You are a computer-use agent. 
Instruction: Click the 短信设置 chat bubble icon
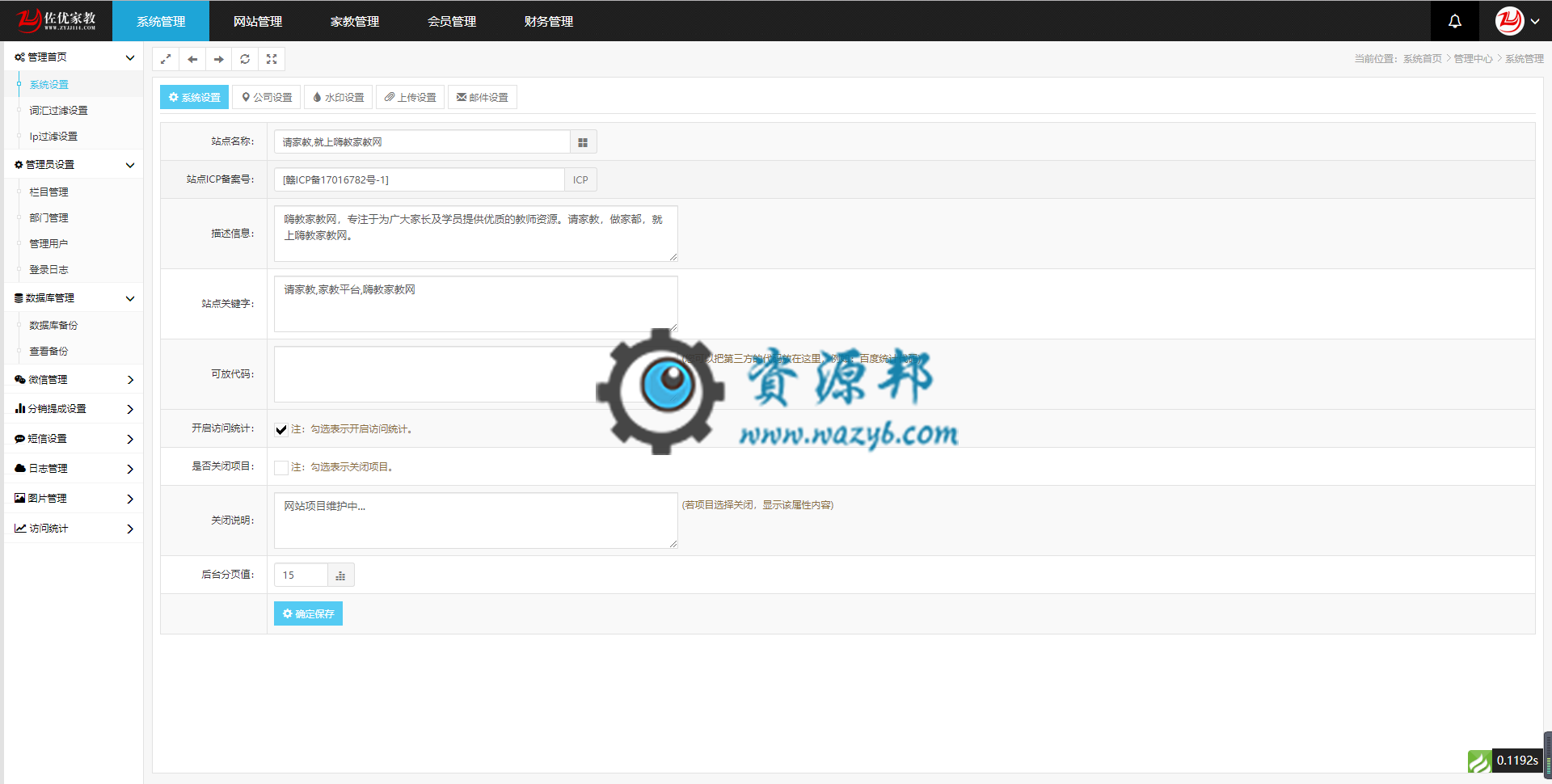point(20,439)
